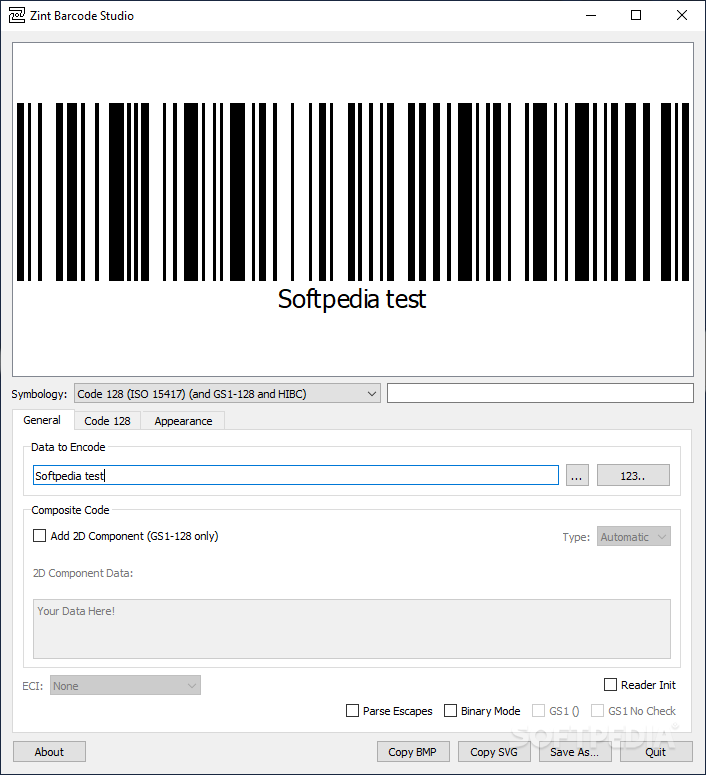This screenshot has width=706, height=775.
Task: Select the General tab
Action: point(42,420)
